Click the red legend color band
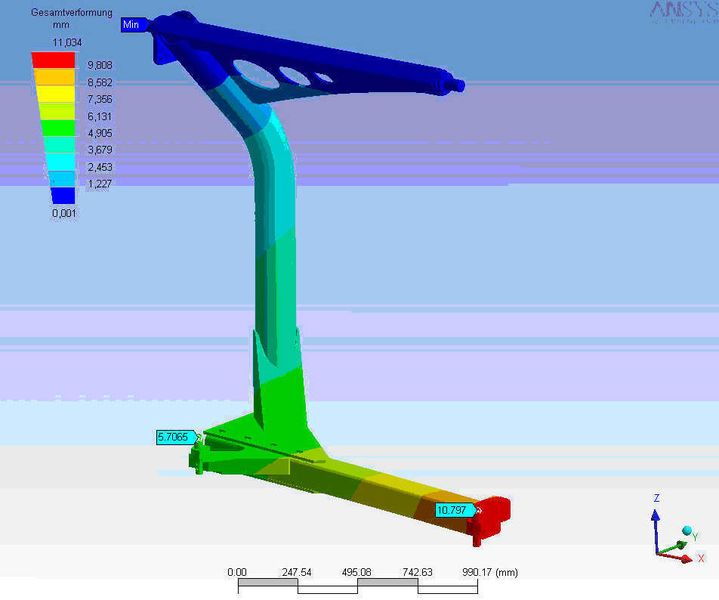This screenshot has width=719, height=600. click(54, 61)
